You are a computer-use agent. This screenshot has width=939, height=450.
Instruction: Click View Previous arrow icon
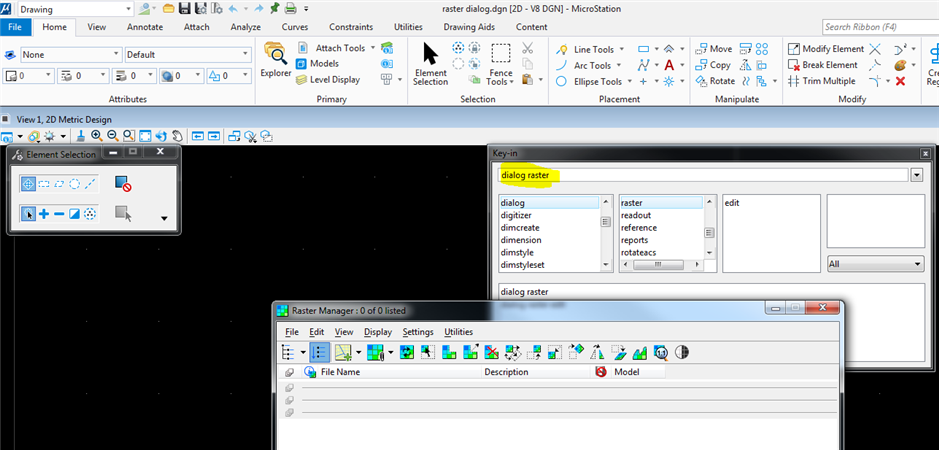[198, 137]
